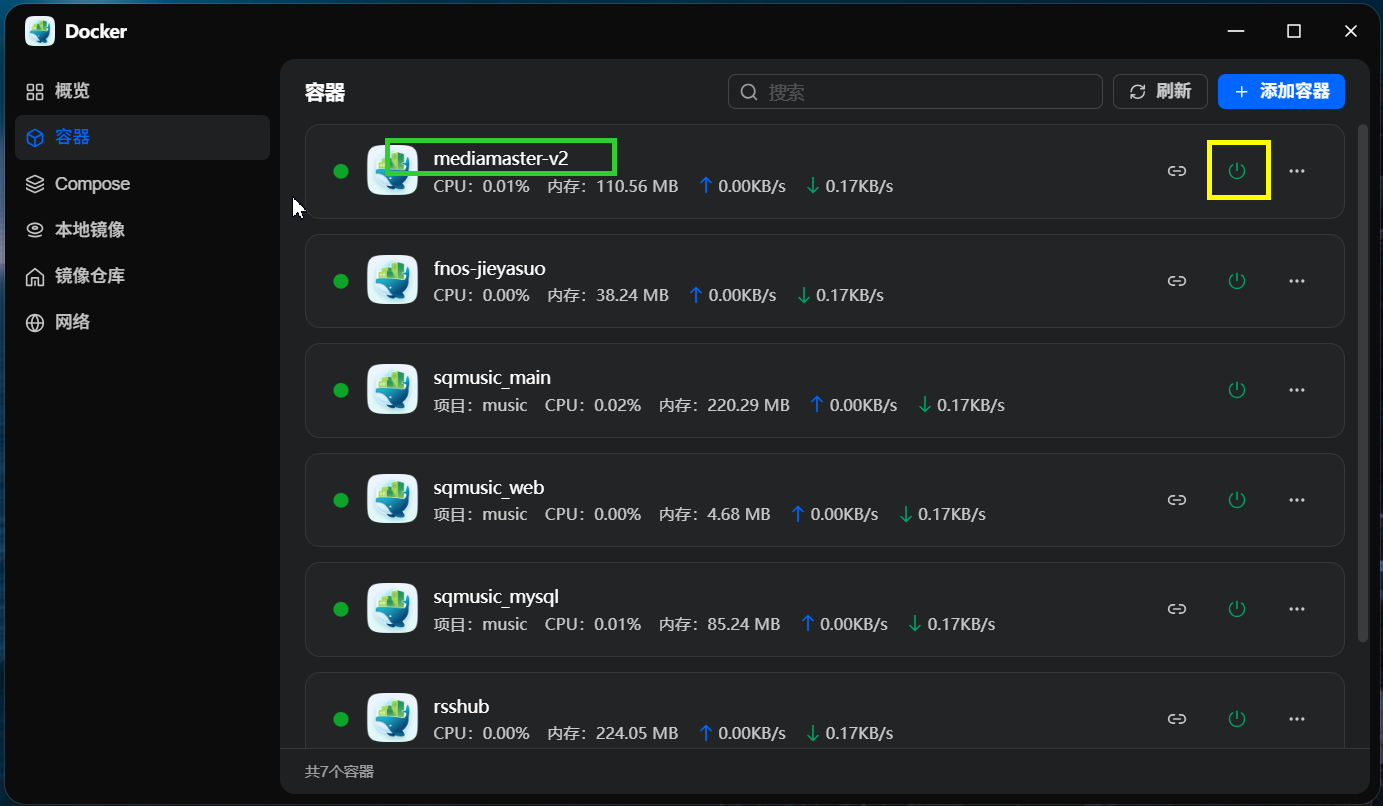Viewport: 1383px width, 806px height.
Task: Click the container list vertical scrollbar
Action: pos(1363,383)
